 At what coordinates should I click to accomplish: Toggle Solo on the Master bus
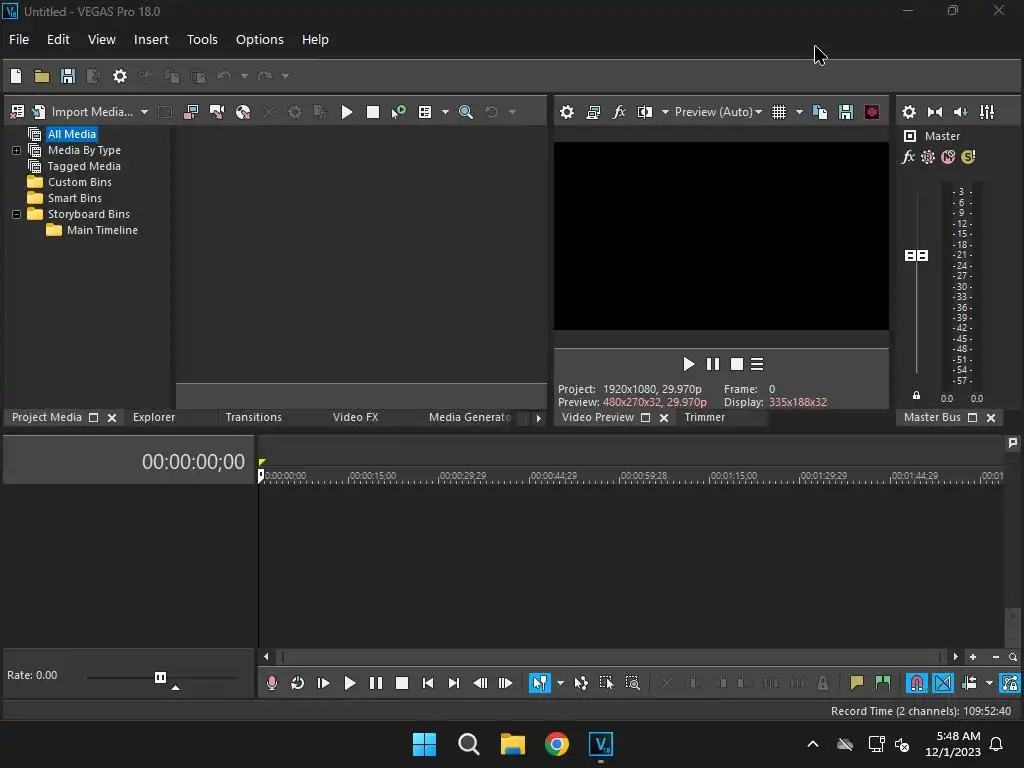coord(968,157)
